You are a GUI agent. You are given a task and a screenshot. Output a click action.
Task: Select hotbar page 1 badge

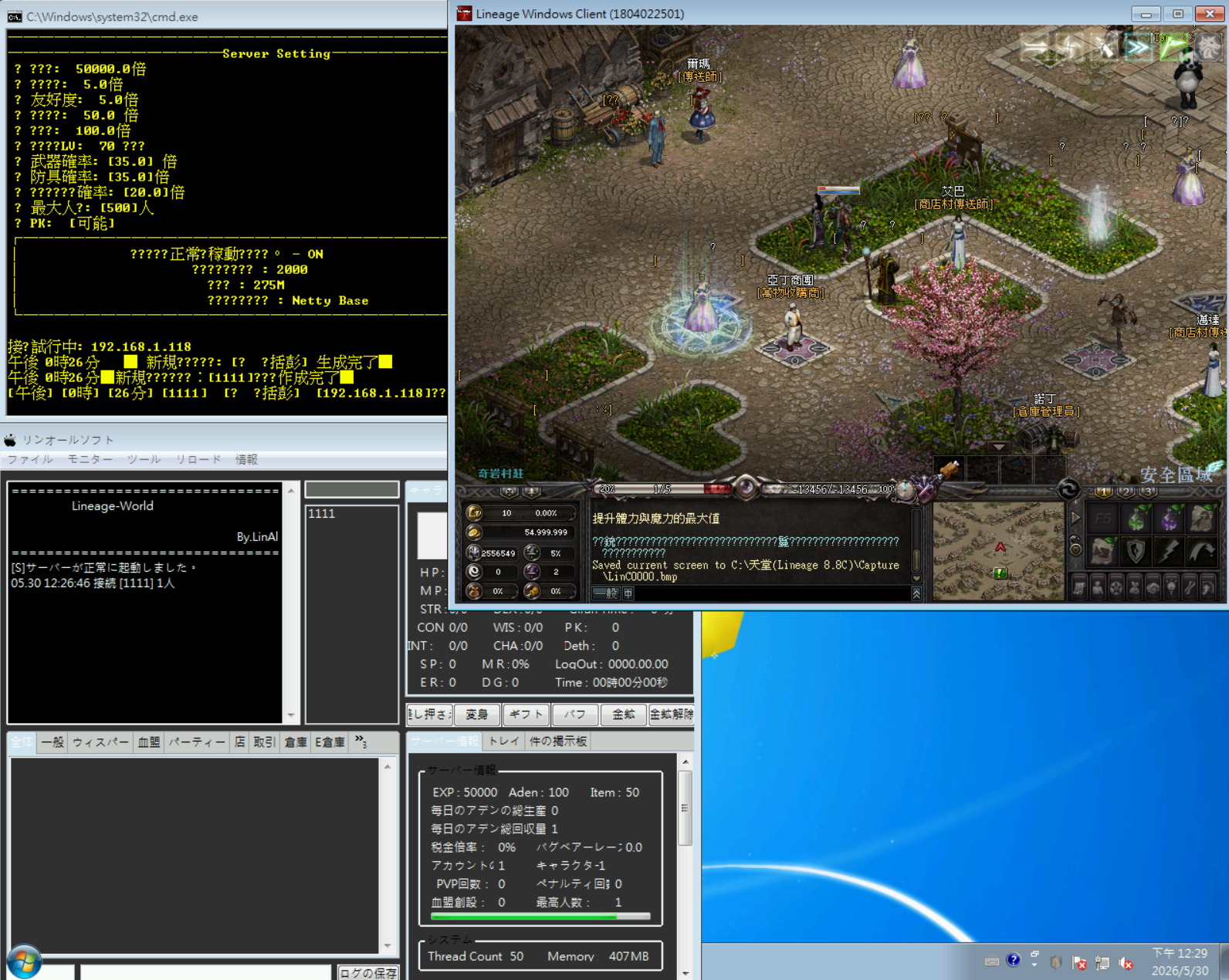point(1104,492)
